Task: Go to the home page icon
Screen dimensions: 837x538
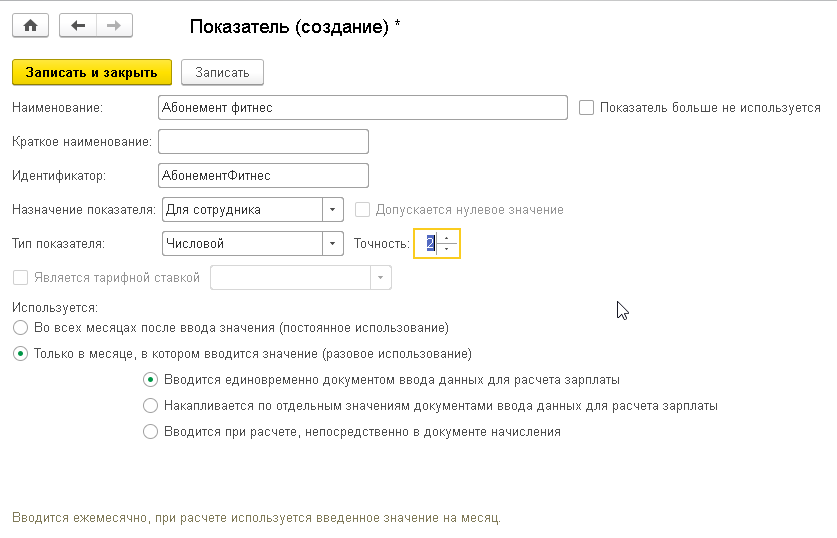Action: click(30, 25)
